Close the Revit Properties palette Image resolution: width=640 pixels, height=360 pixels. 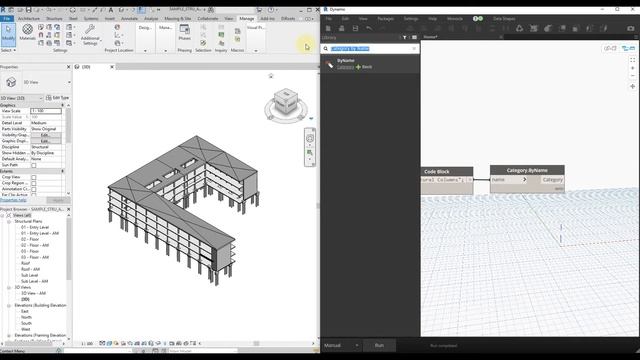pos(68,67)
